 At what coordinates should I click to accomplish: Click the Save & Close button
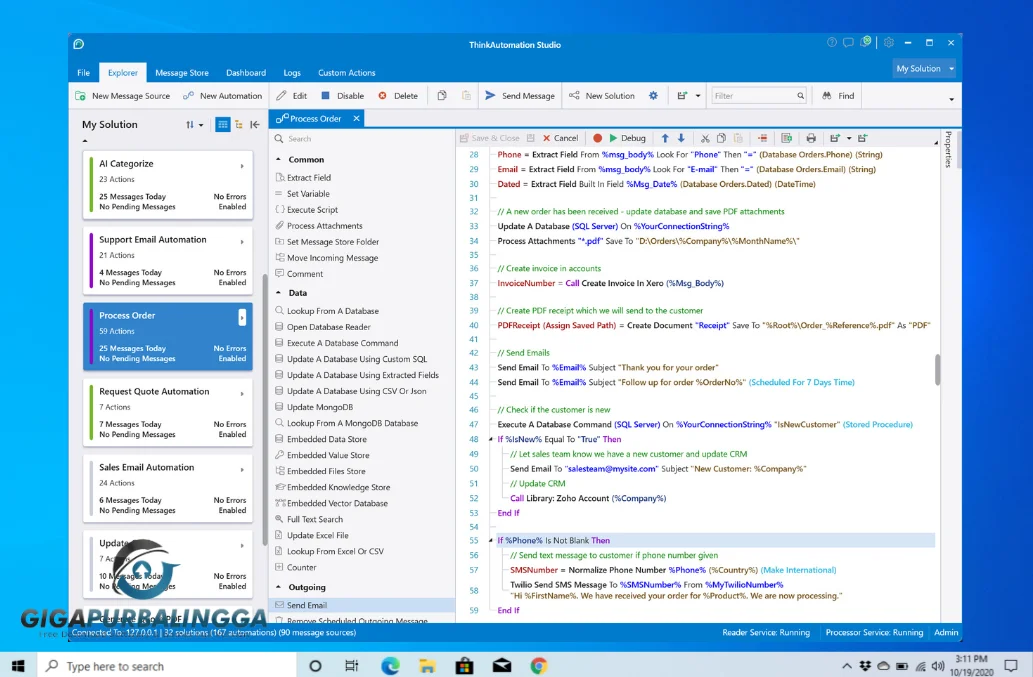point(489,138)
